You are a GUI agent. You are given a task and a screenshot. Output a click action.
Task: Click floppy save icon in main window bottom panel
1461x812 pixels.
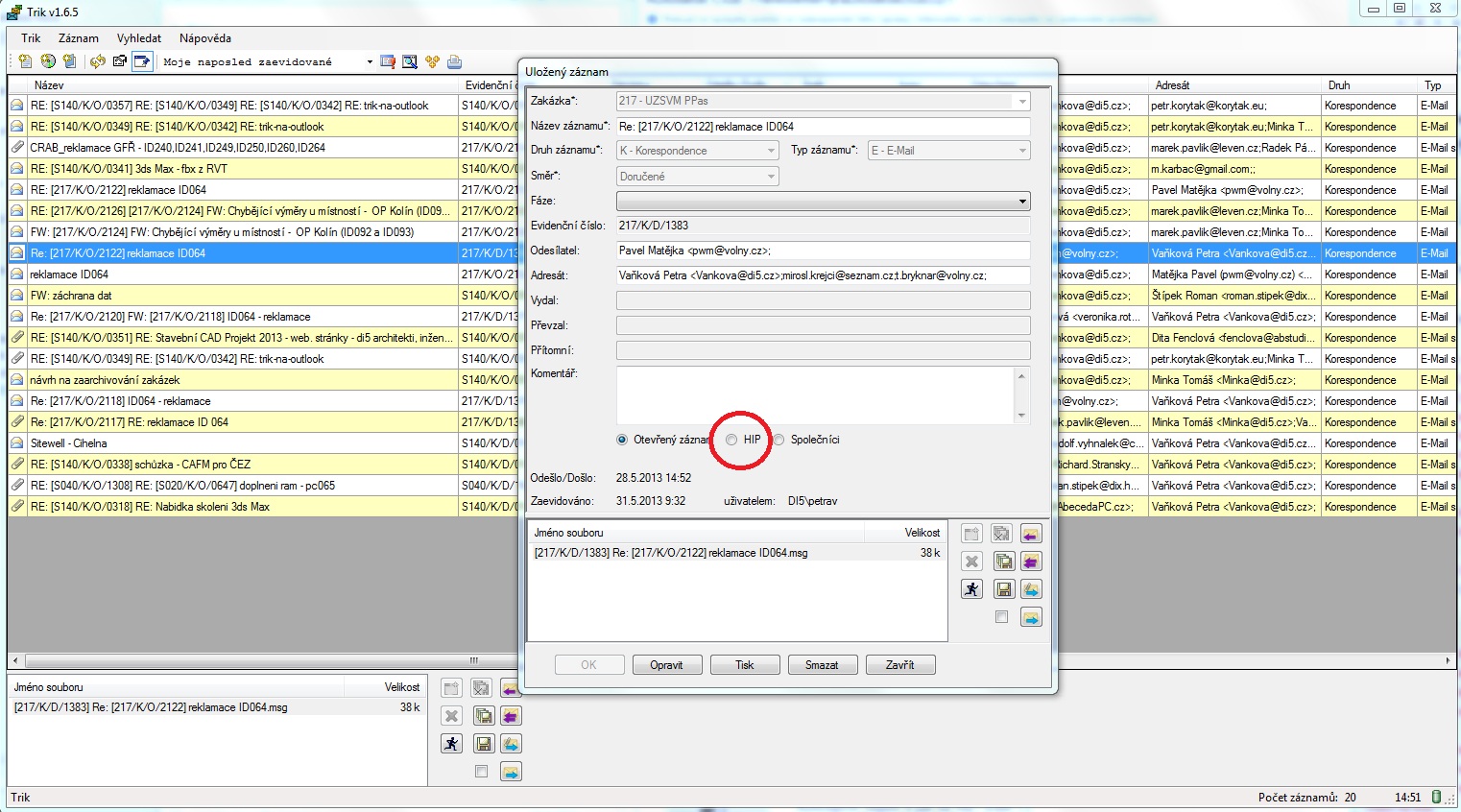click(x=483, y=743)
